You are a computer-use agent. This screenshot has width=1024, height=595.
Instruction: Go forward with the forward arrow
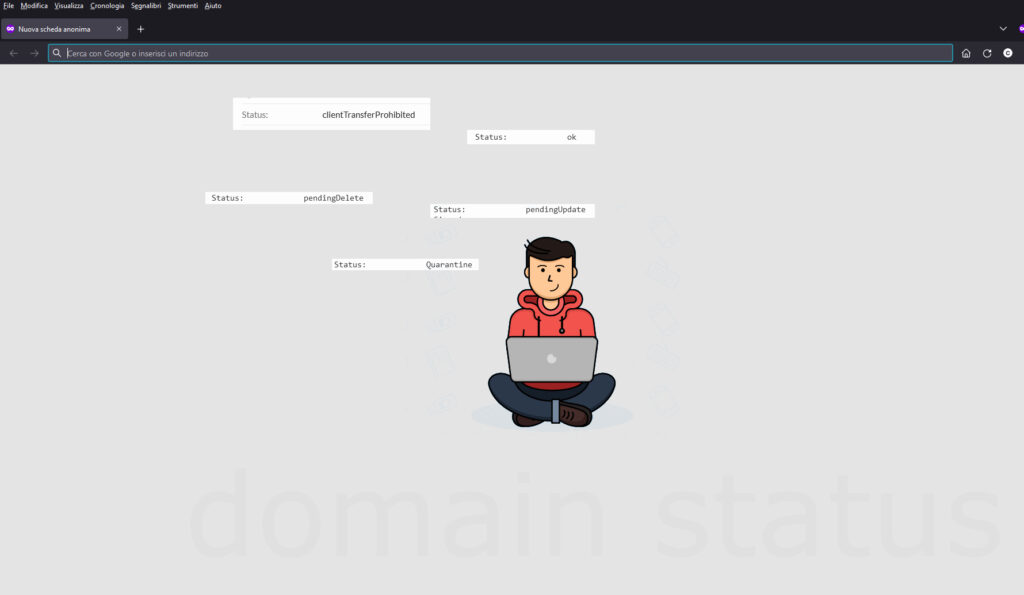pyautogui.click(x=35, y=53)
